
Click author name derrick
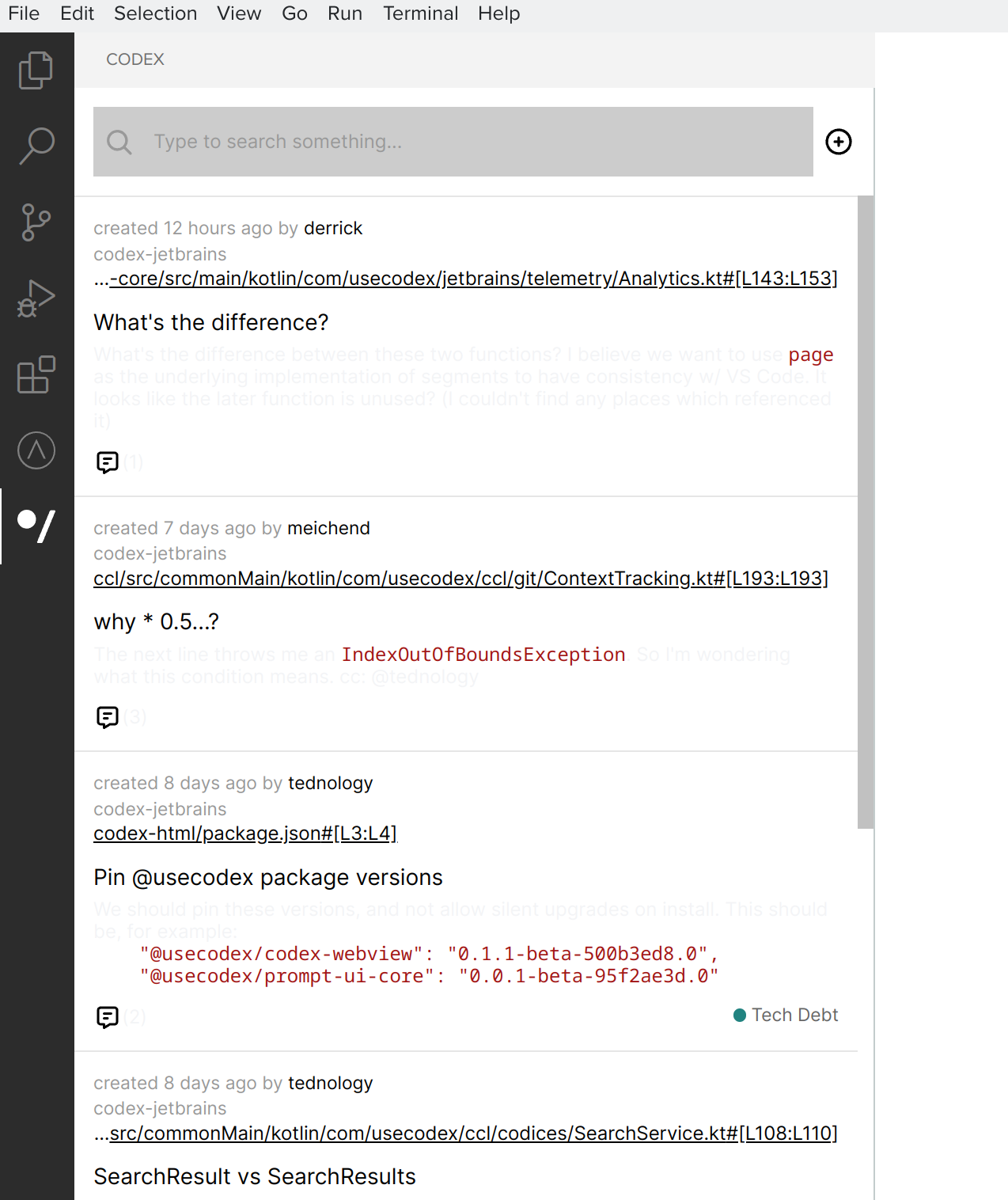pos(333,228)
